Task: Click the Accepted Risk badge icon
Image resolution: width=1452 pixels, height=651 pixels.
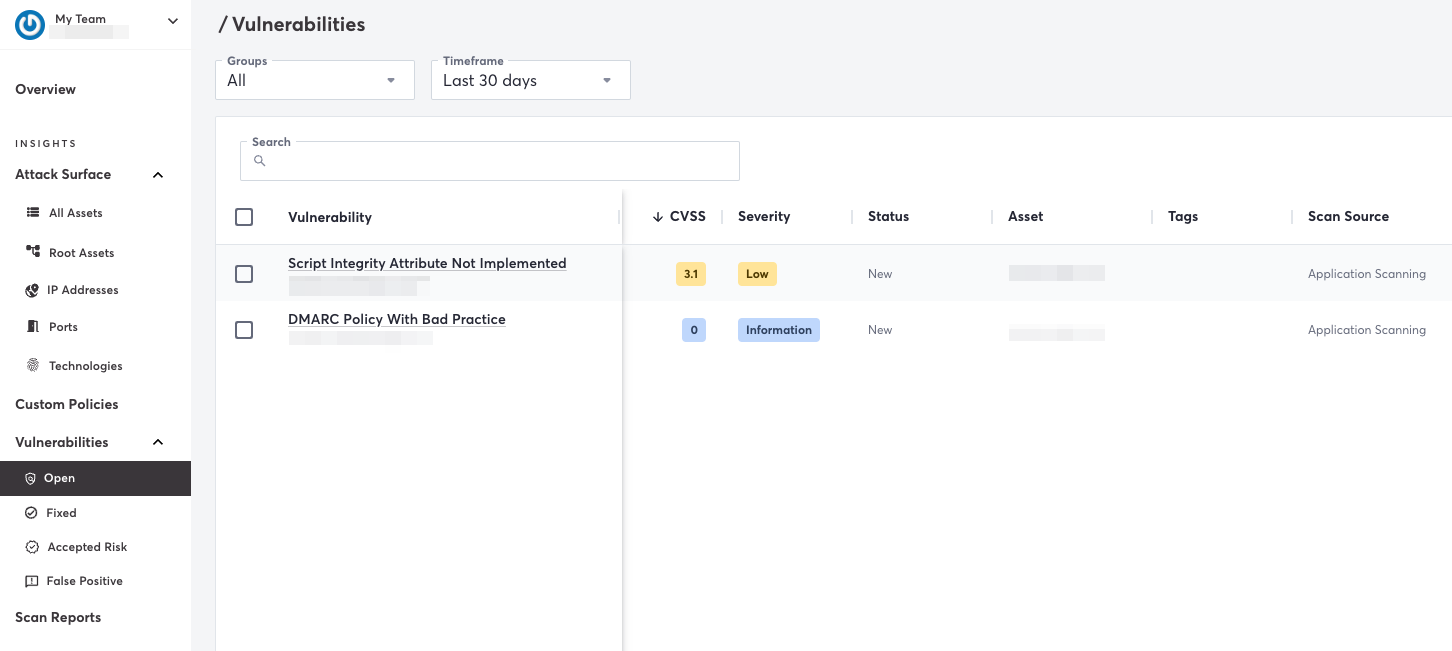Action: click(x=31, y=547)
